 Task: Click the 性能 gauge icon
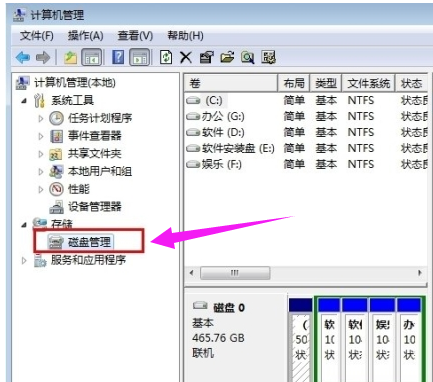(x=56, y=189)
